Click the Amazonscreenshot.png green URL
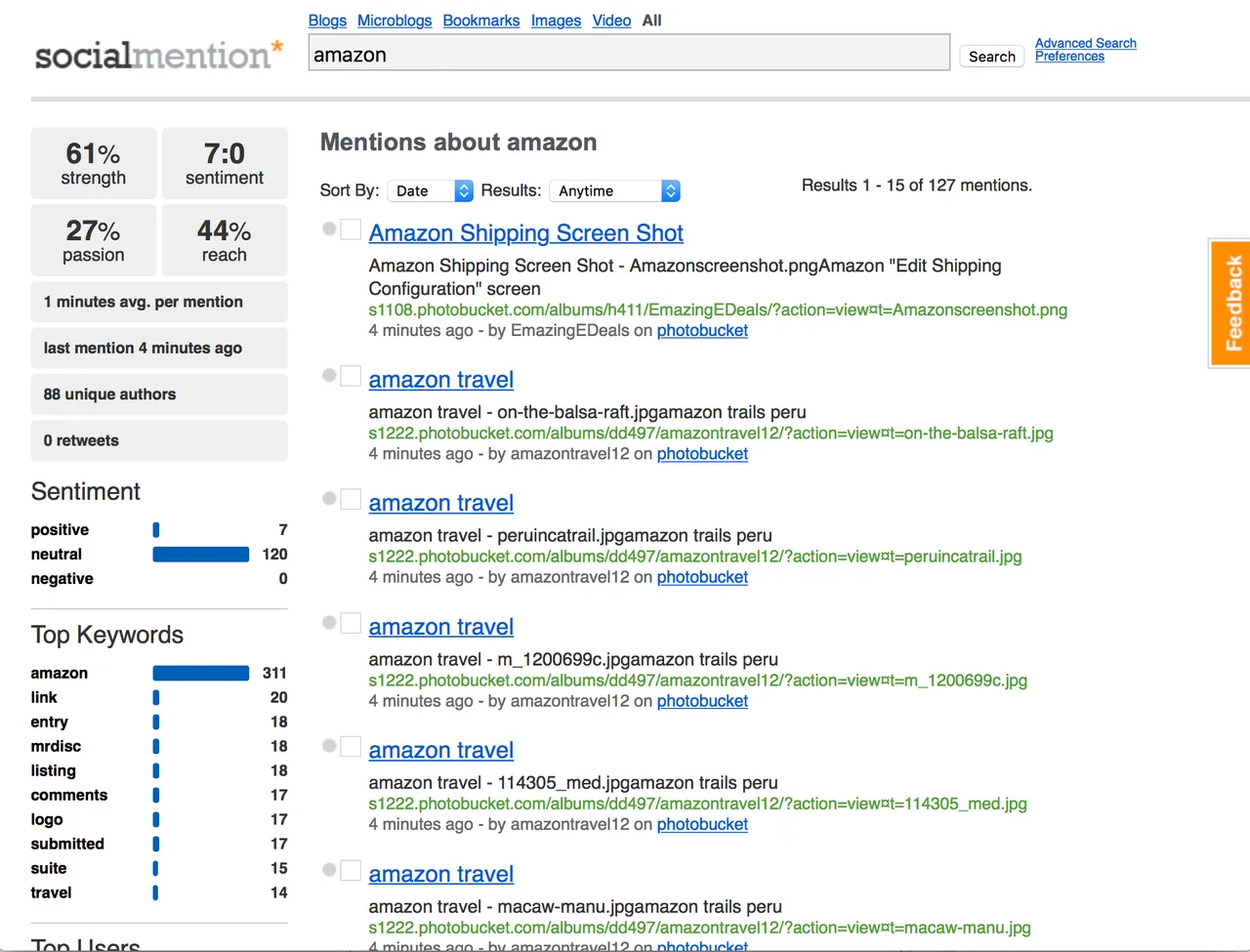Viewport: 1250px width, 952px height. click(x=718, y=310)
